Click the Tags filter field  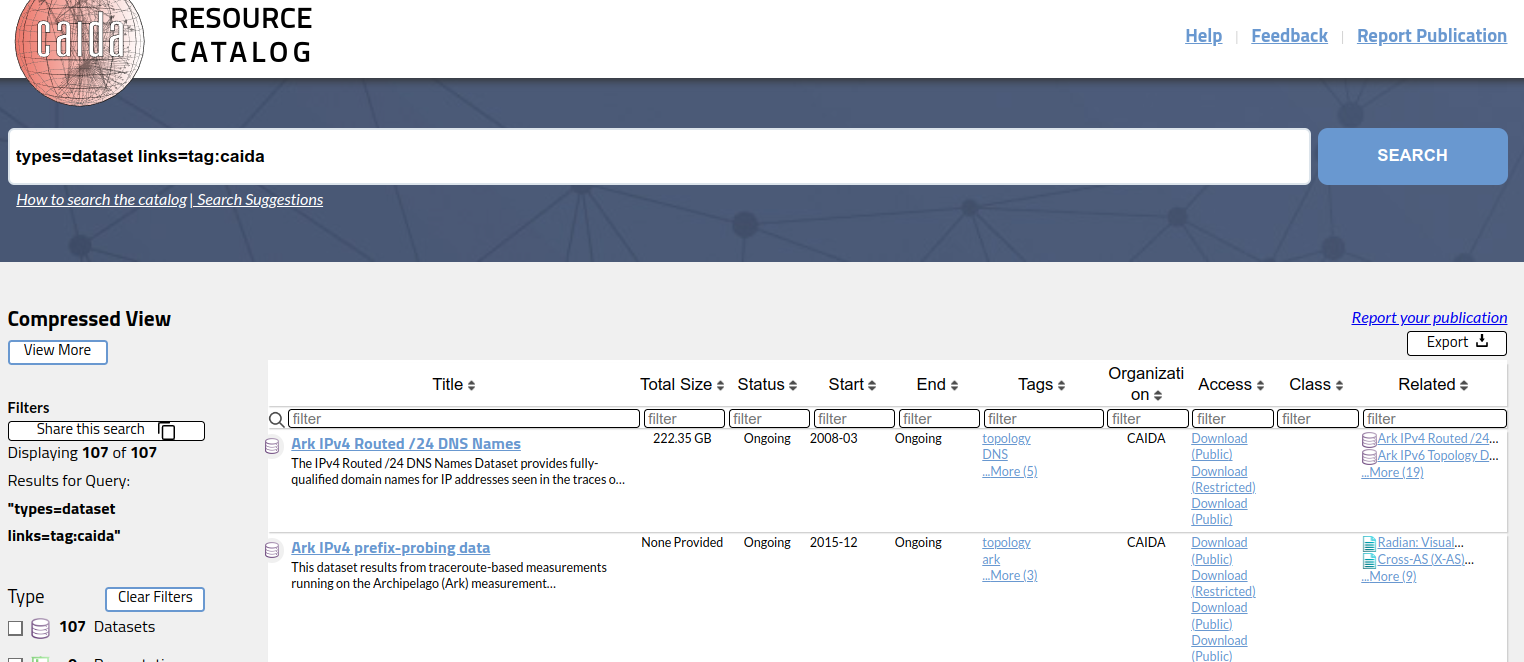click(1043, 419)
